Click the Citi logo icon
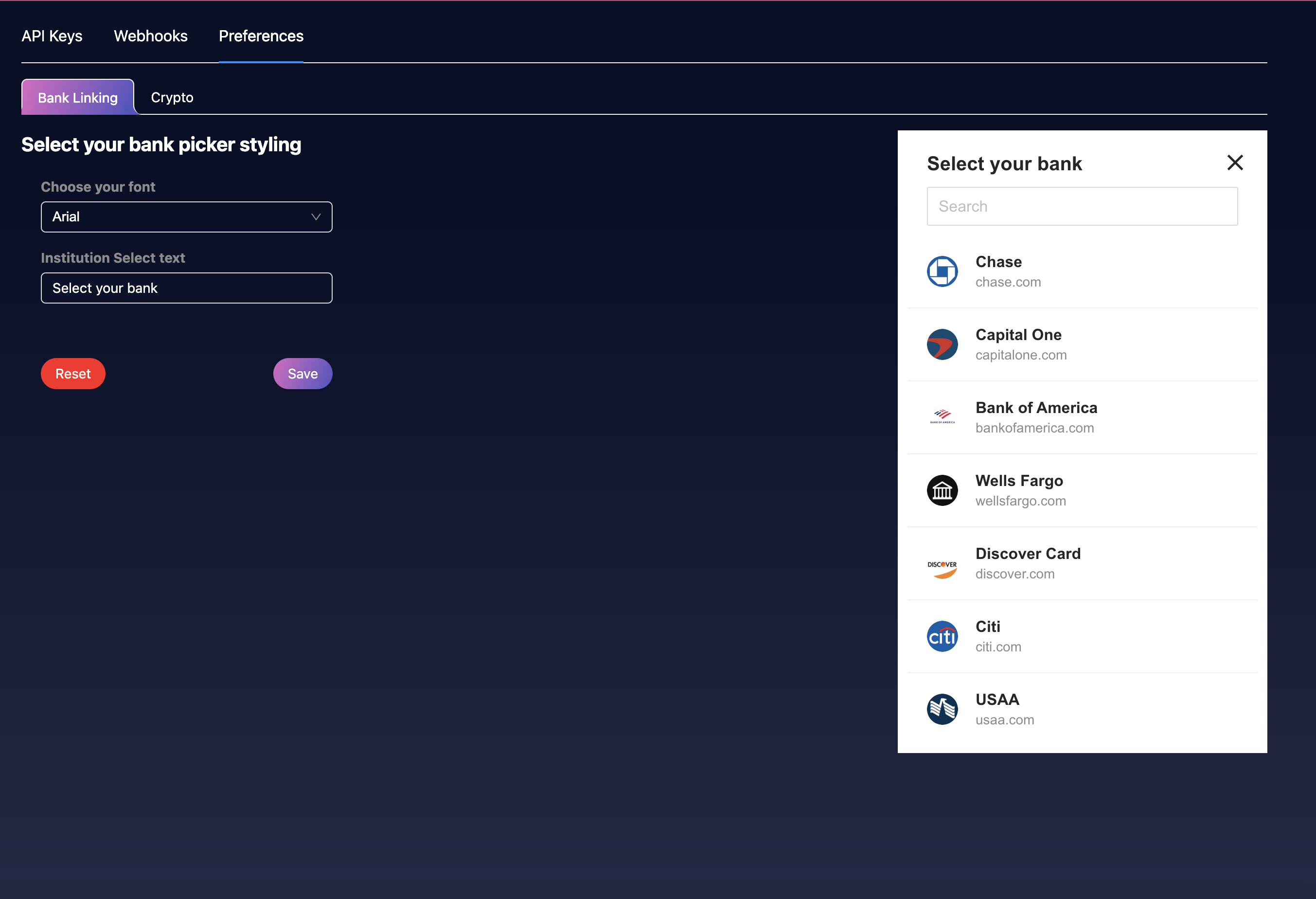Image resolution: width=1316 pixels, height=899 pixels. pyautogui.click(x=942, y=636)
